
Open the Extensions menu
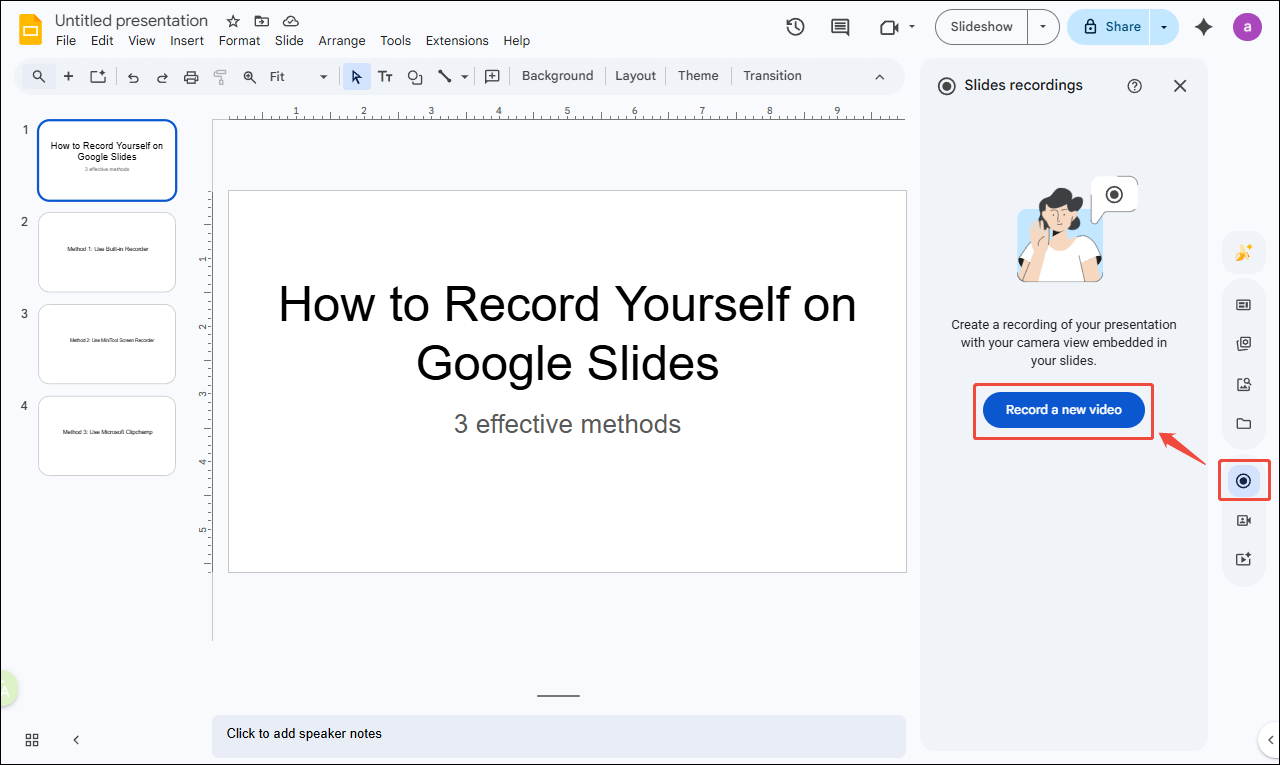(x=457, y=40)
